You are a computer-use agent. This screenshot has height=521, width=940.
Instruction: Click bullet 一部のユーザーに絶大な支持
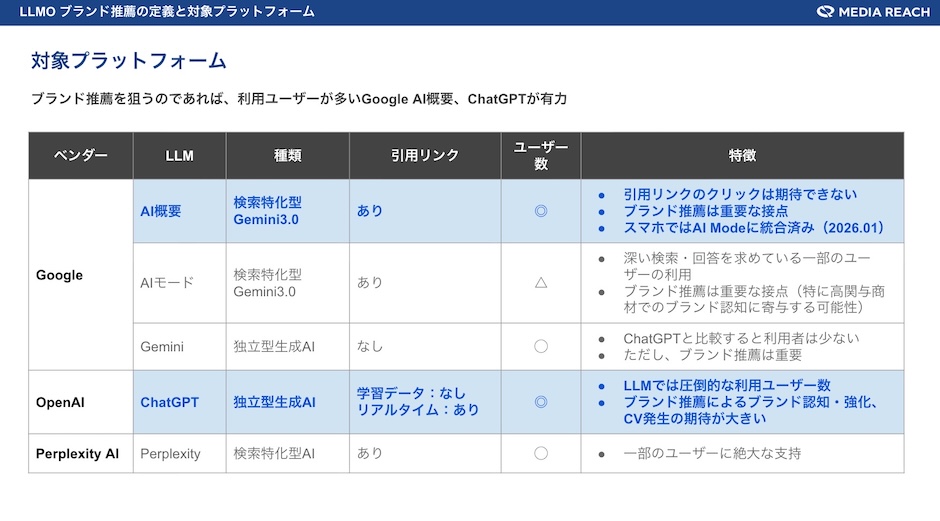pyautogui.click(x=712, y=453)
